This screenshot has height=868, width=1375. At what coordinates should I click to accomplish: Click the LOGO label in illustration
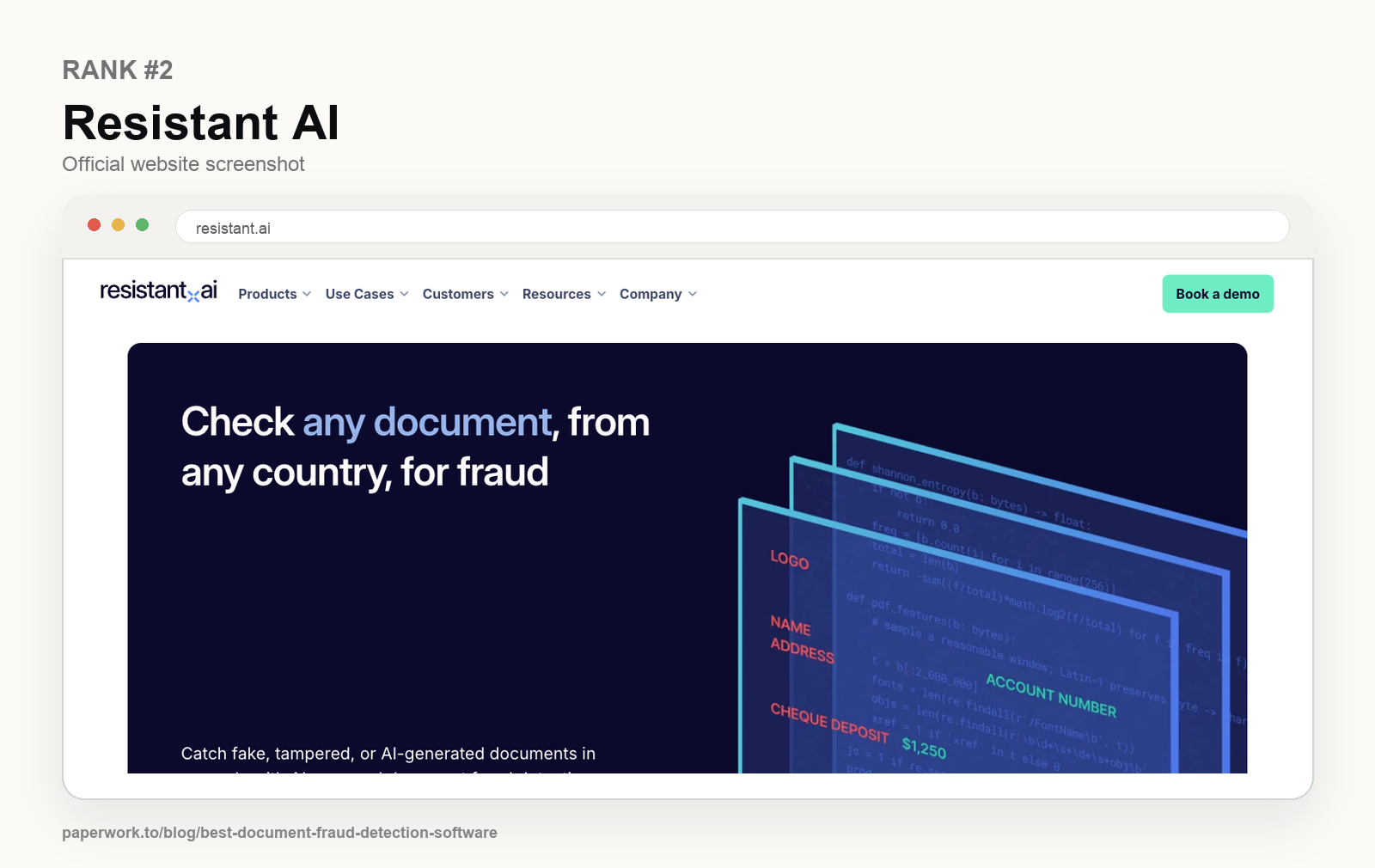[789, 559]
